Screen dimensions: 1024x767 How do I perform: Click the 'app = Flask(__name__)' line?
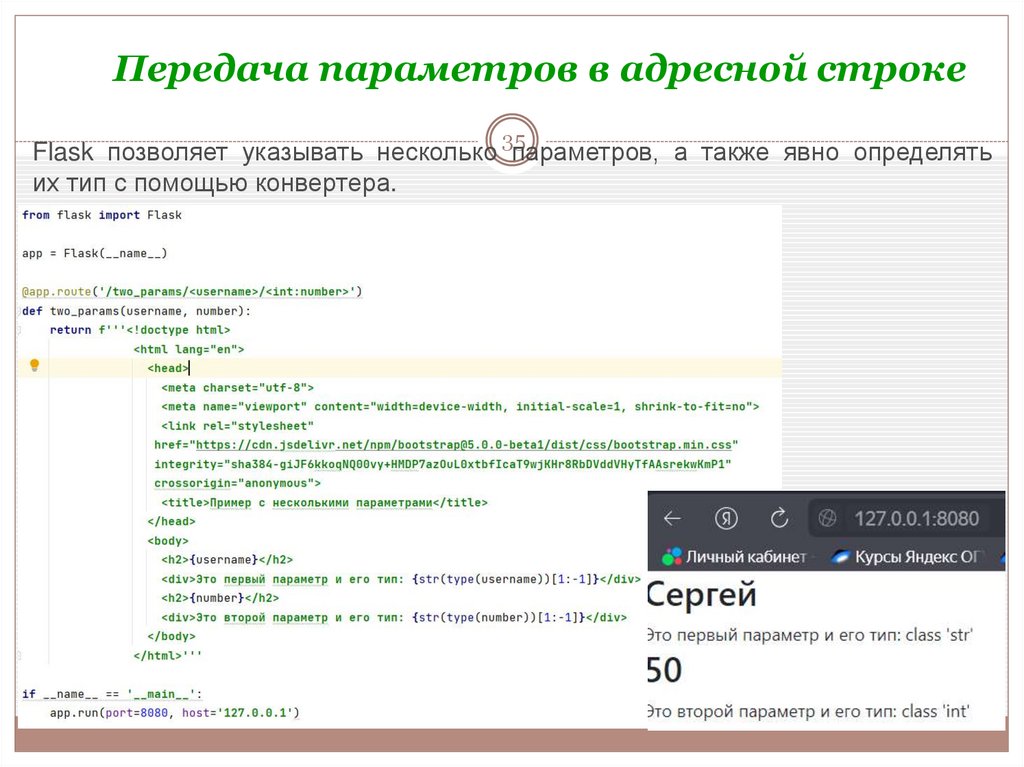tap(95, 253)
